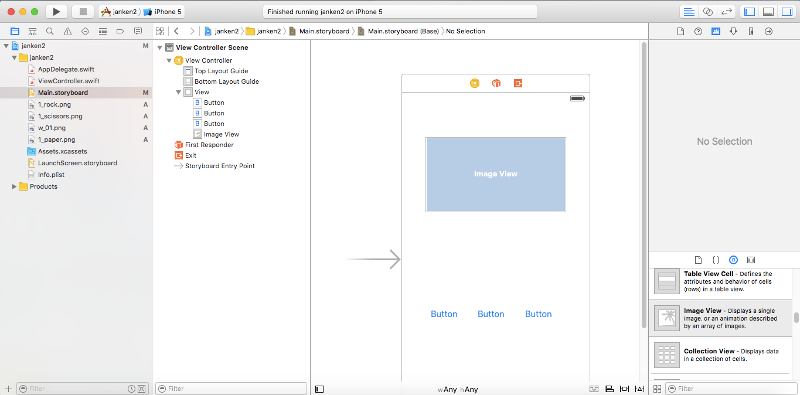Show the Size inspector
Viewport: 800px width, 395px height.
(x=751, y=31)
